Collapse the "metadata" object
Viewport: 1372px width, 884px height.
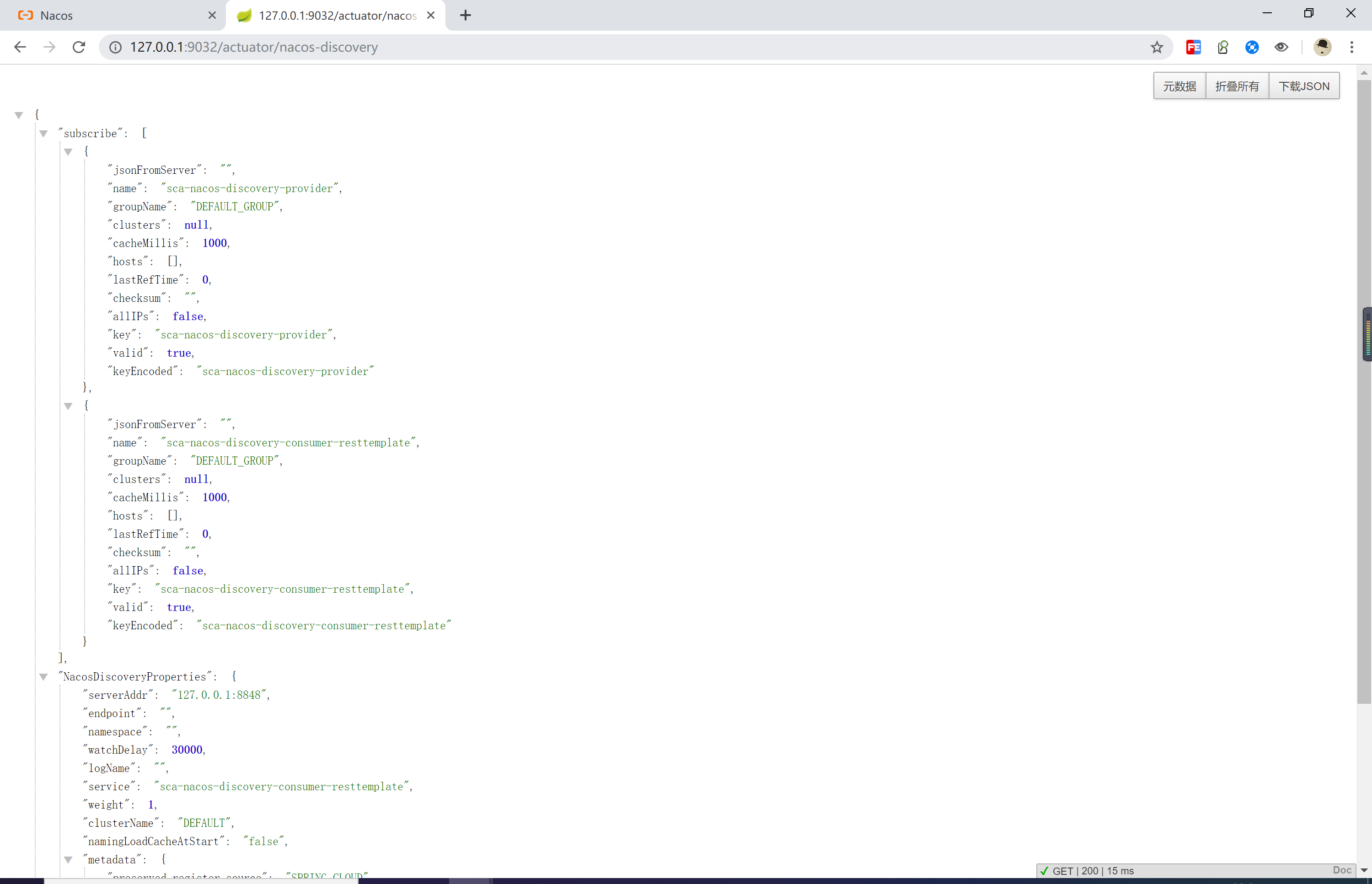click(68, 860)
